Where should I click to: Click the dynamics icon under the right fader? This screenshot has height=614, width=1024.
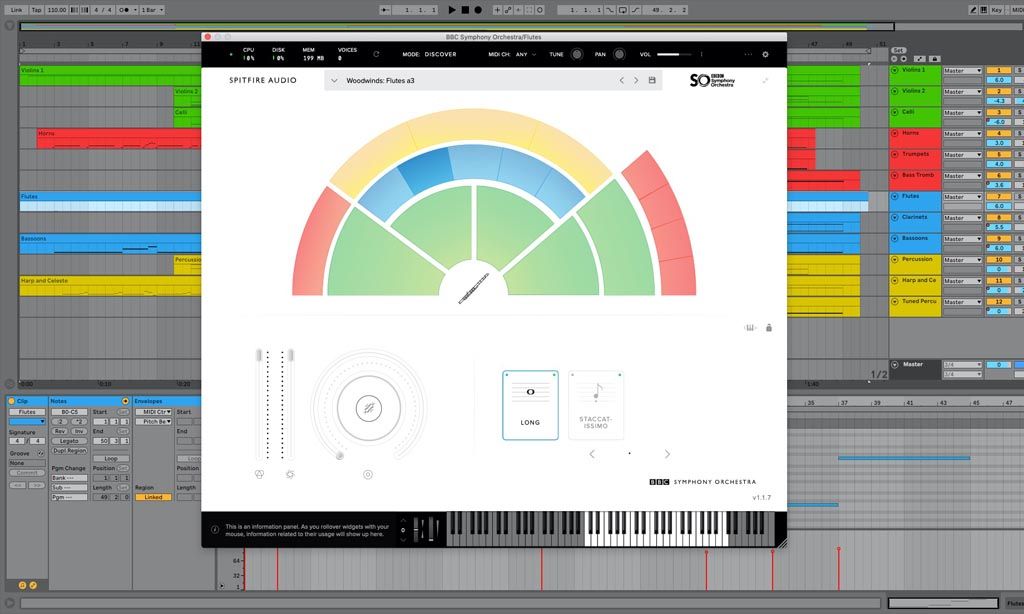[290, 474]
